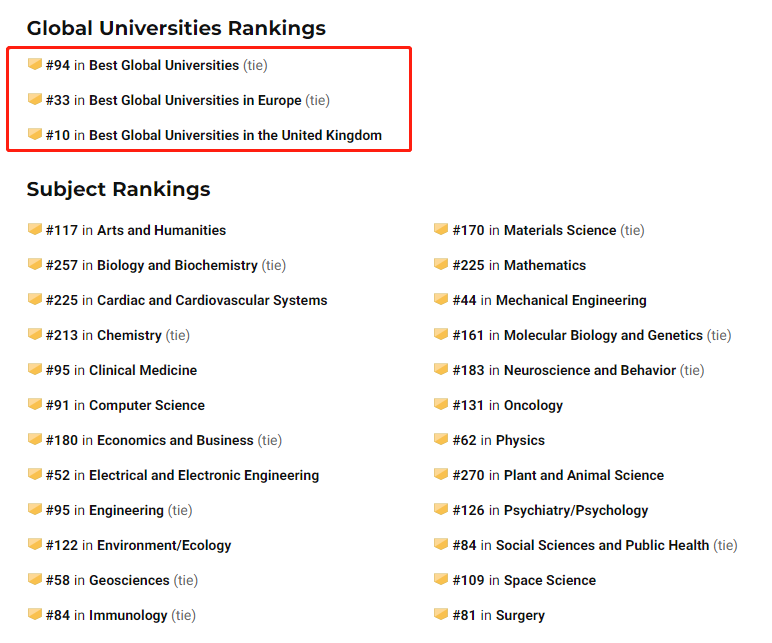
Task: Click the badge icon beside Molecular Biology and Genetics
Action: click(x=441, y=334)
